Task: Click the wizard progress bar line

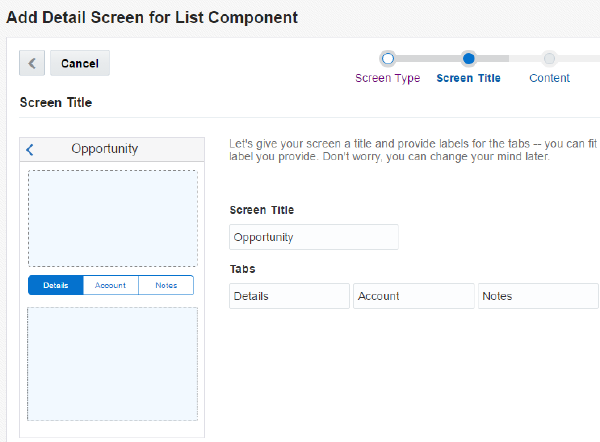Action: point(428,59)
